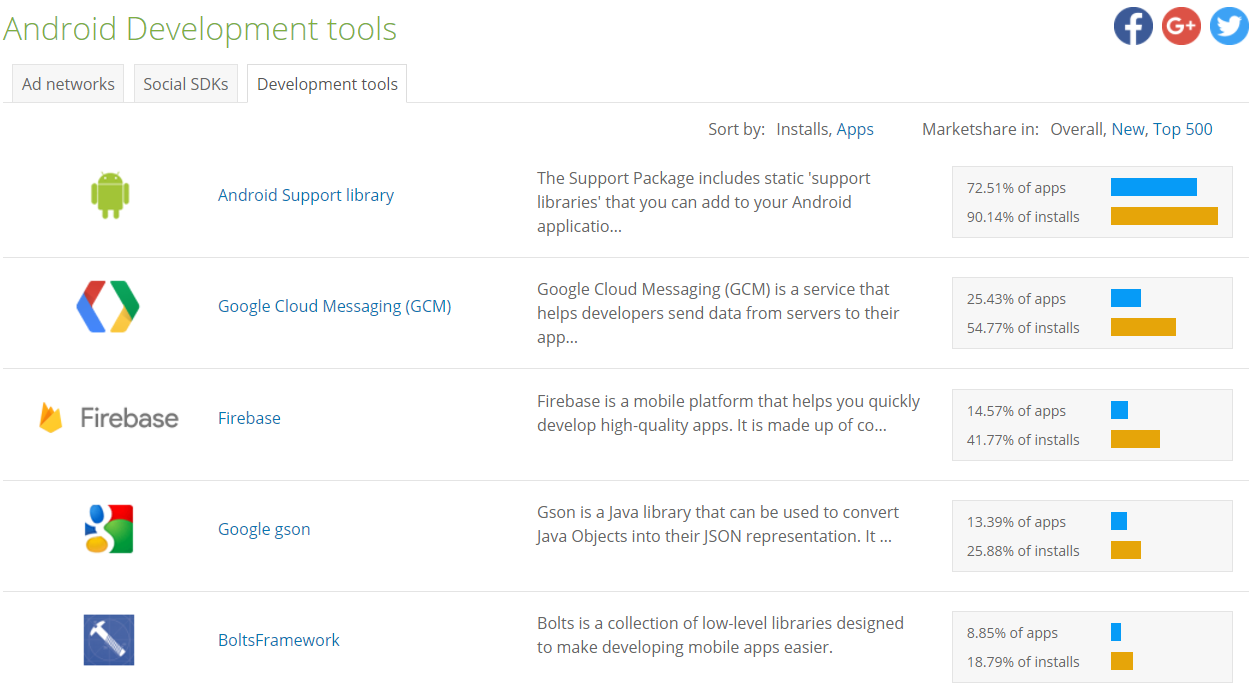Click the '8.85% of apps' text
The width and height of the screenshot is (1253, 697).
(1012, 633)
